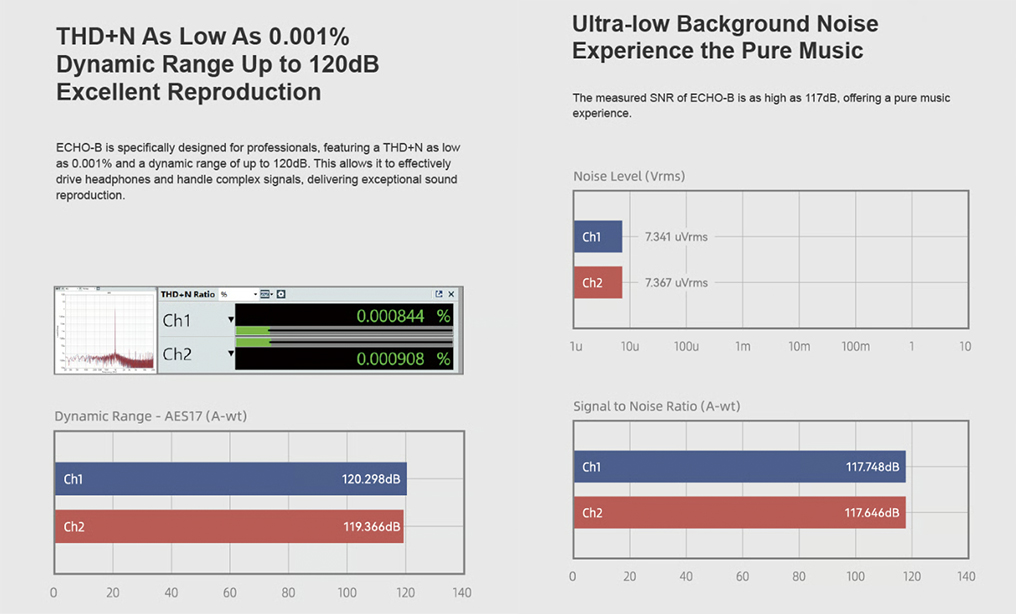Click the THD+N Ratio panel title
Viewport: 1016px width, 614px height.
pyautogui.click(x=187, y=294)
